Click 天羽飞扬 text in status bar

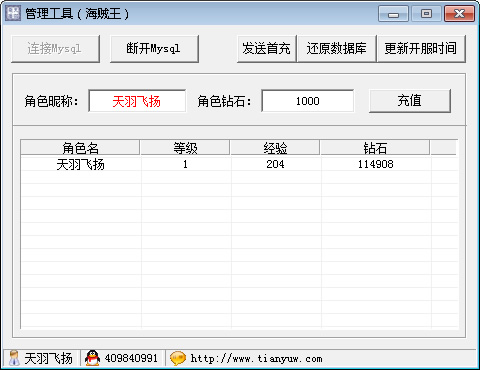48,359
